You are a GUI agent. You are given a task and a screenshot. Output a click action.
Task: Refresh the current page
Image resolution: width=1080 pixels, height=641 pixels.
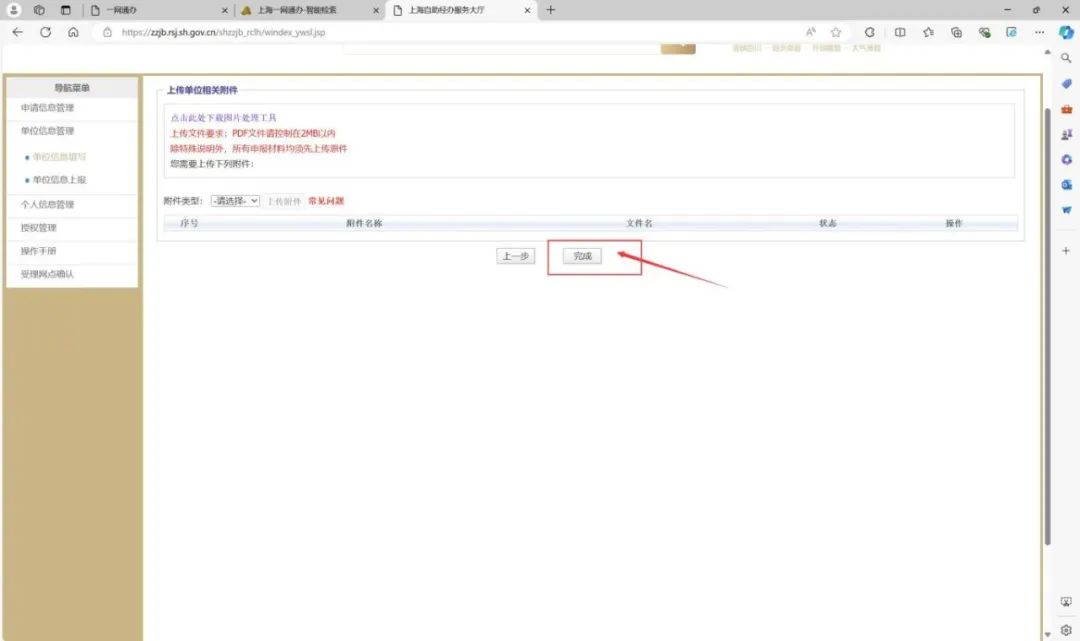tap(45, 32)
